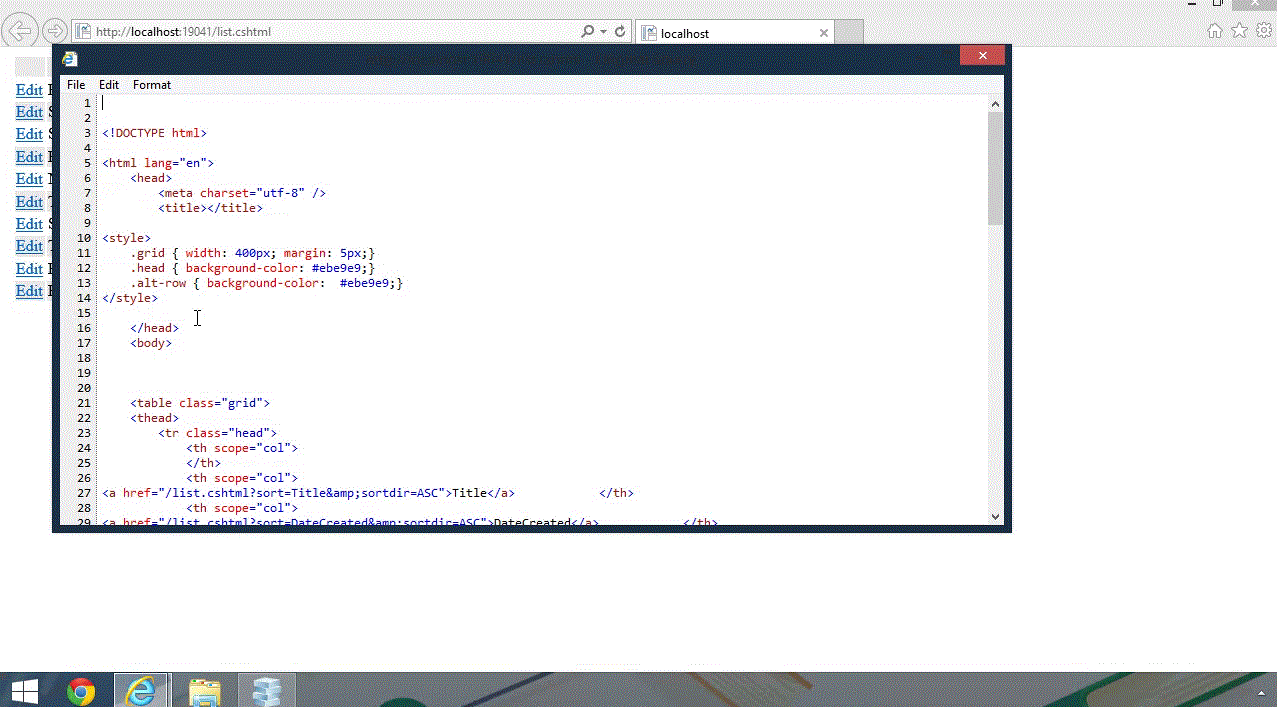1277x707 pixels.
Task: Click the '<html lang="en">' line
Action: (x=158, y=163)
